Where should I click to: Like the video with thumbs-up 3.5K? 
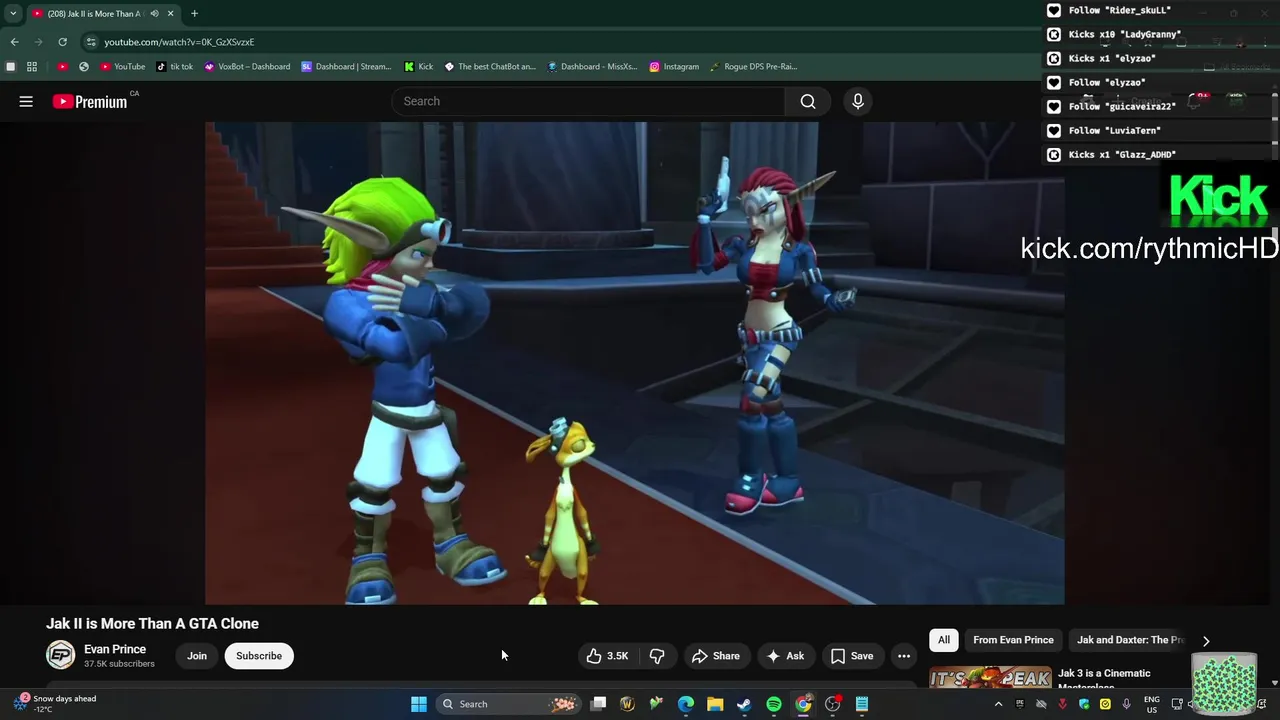(x=607, y=656)
